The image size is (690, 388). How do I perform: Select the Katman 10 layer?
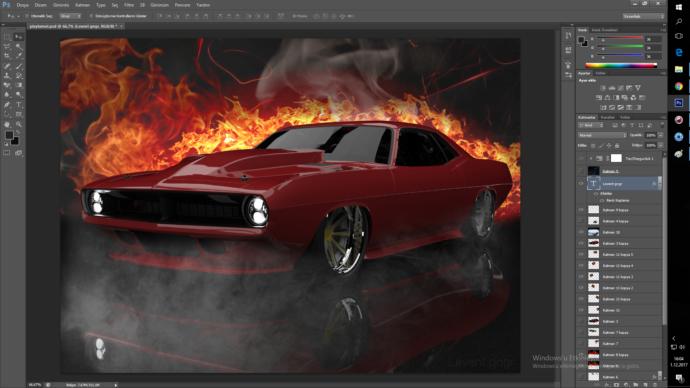coord(625,232)
